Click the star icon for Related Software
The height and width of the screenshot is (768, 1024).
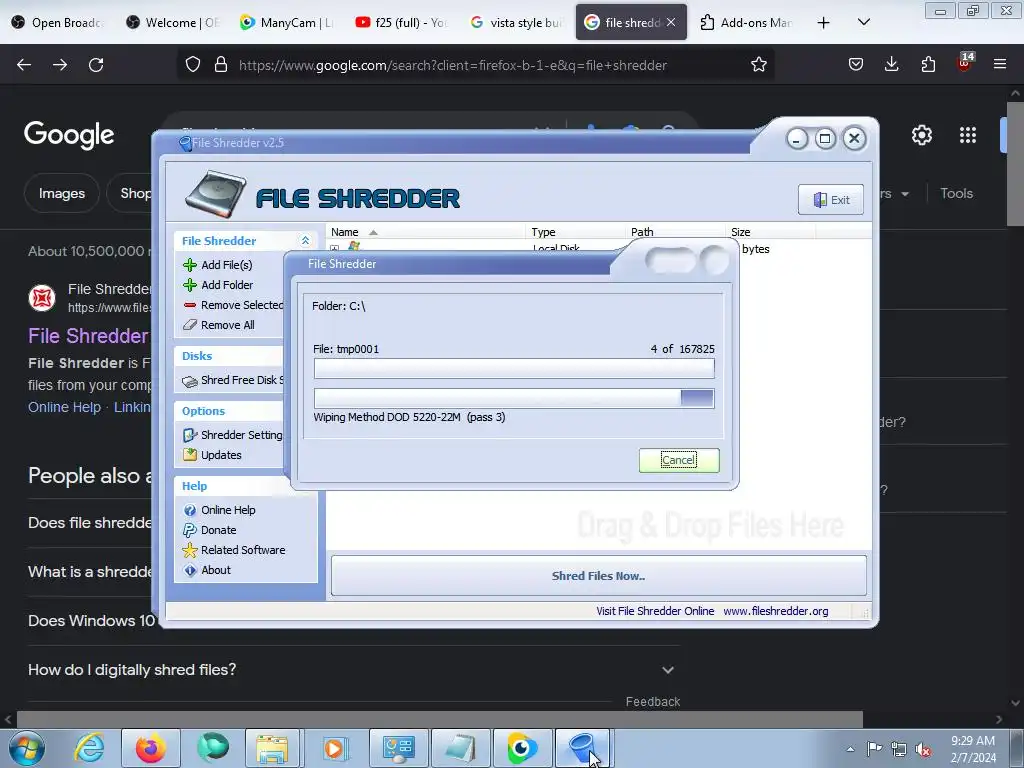pyautogui.click(x=189, y=550)
